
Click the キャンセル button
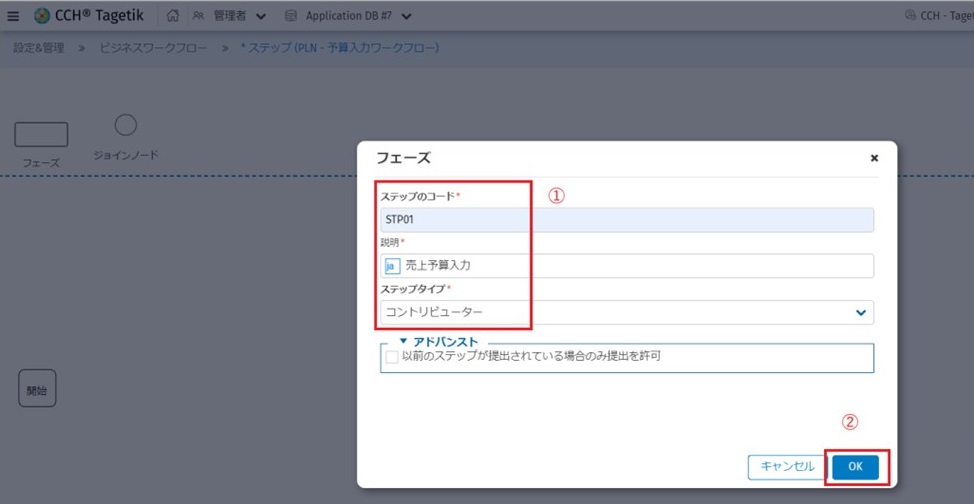787,466
